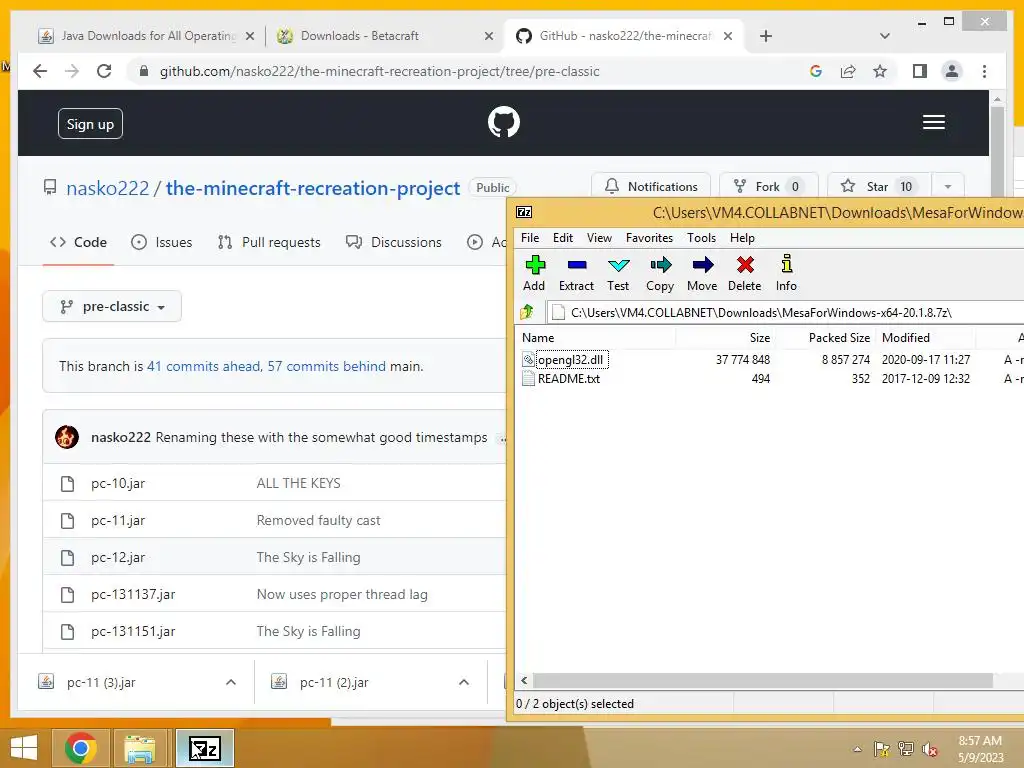Open the-minecraft-recreation-project repository link
Image resolution: width=1024 pixels, height=768 pixels.
pos(313,188)
